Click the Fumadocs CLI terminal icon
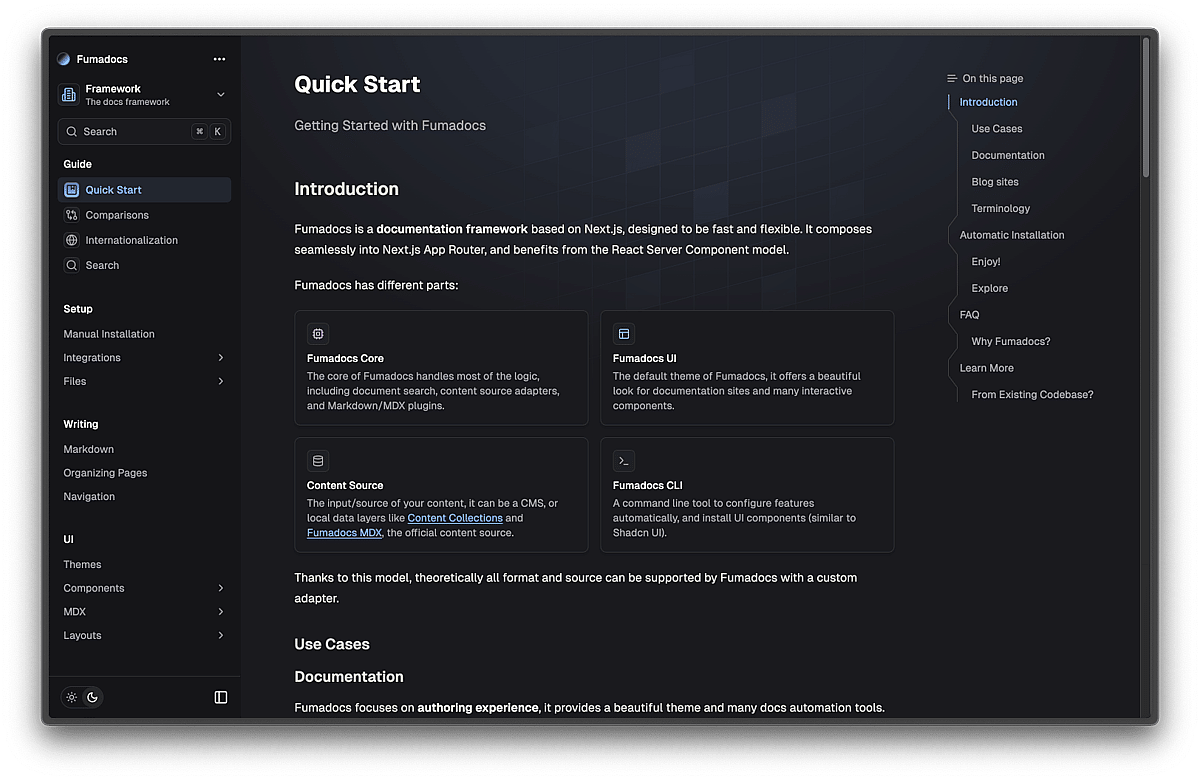The width and height of the screenshot is (1200, 780). coord(624,461)
